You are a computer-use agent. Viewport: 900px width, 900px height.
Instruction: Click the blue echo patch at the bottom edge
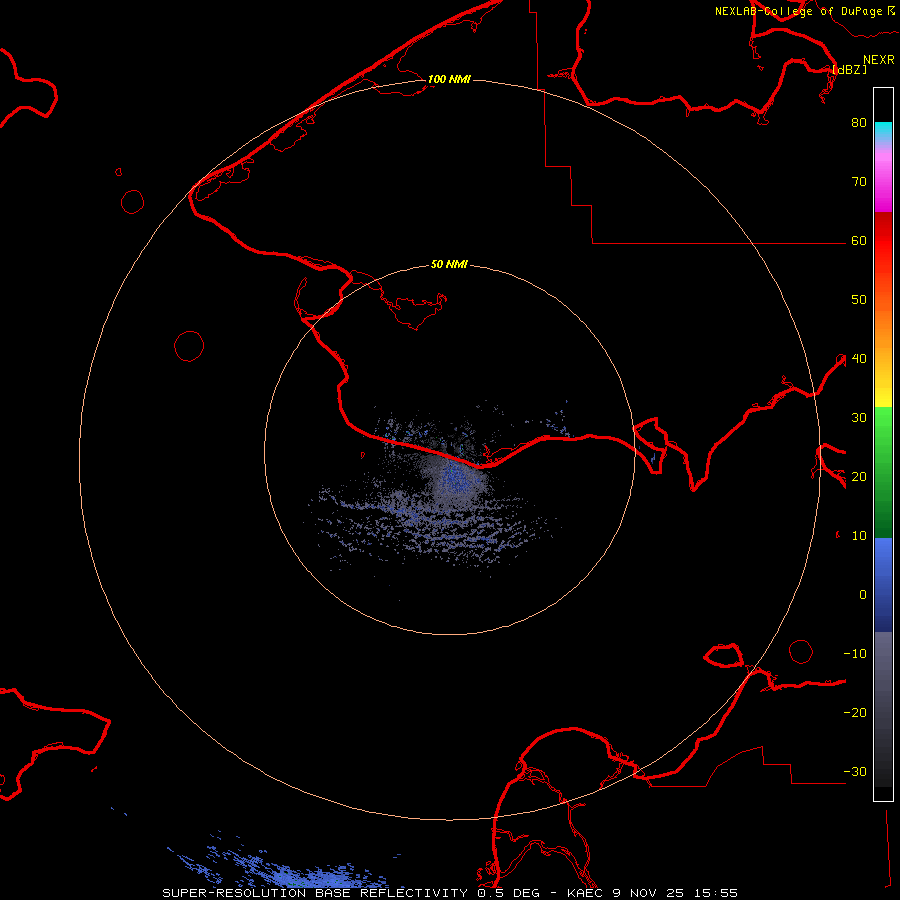(x=321, y=877)
